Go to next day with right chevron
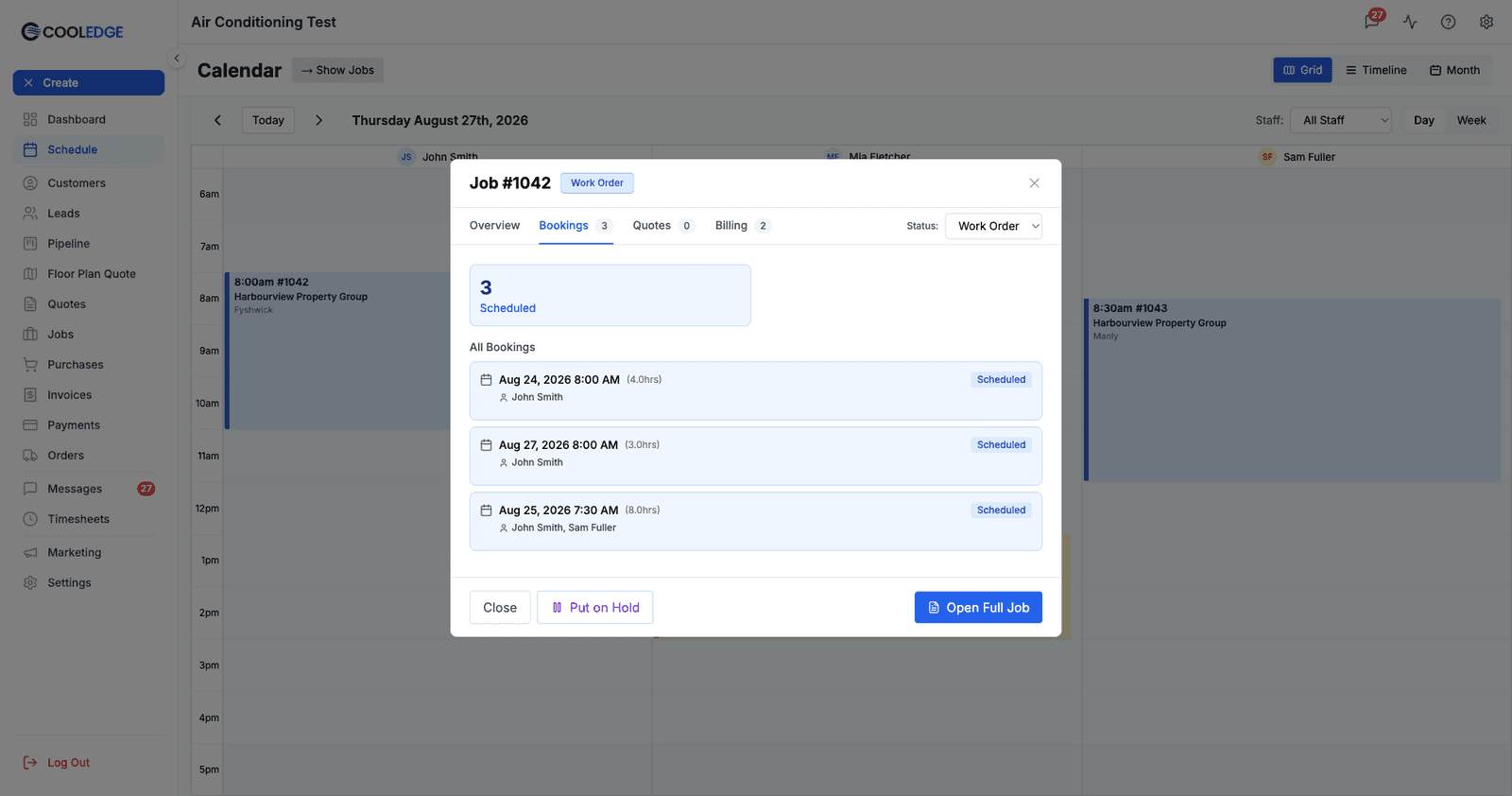Screen dimensions: 1512x796 click(x=318, y=120)
